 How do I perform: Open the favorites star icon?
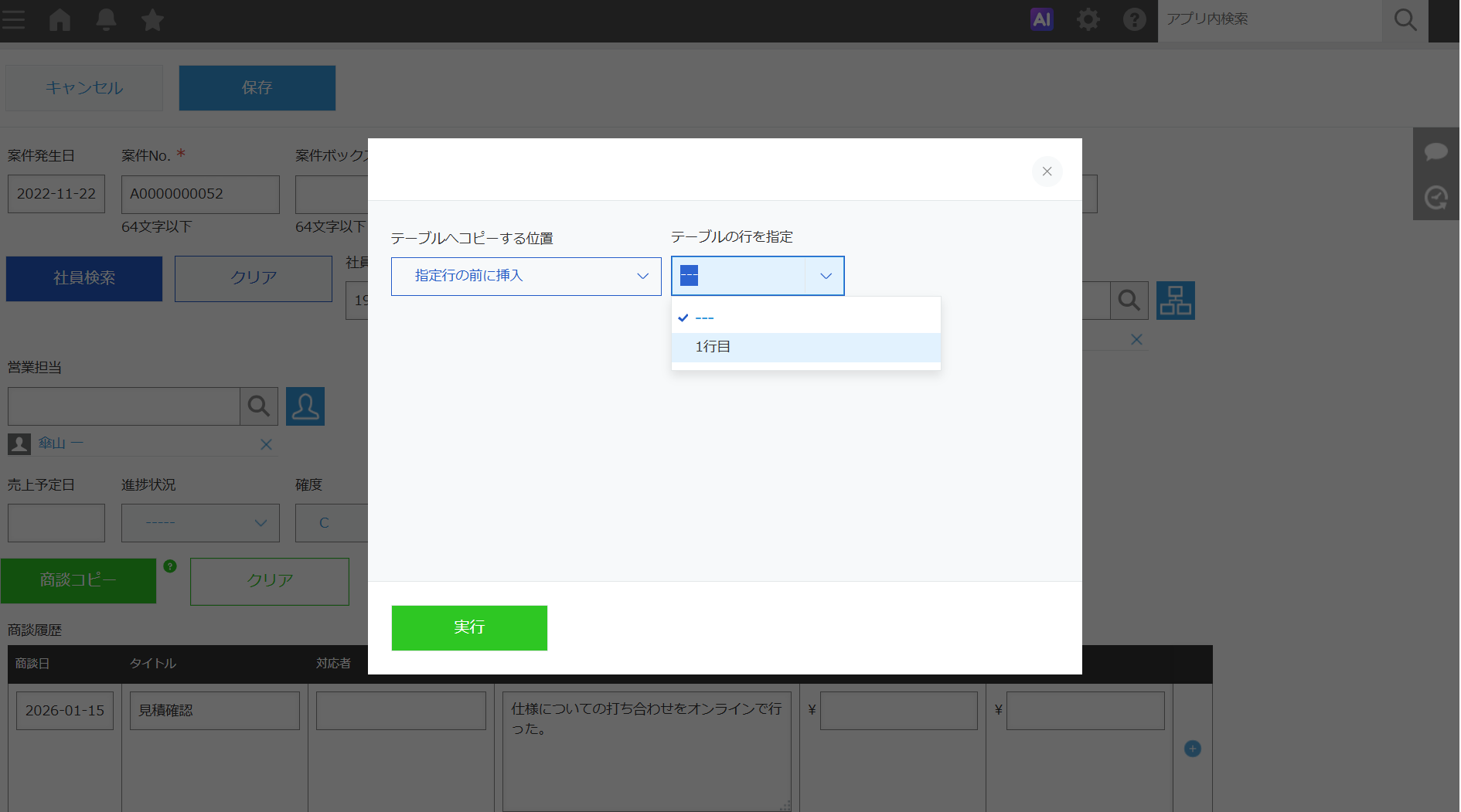152,20
